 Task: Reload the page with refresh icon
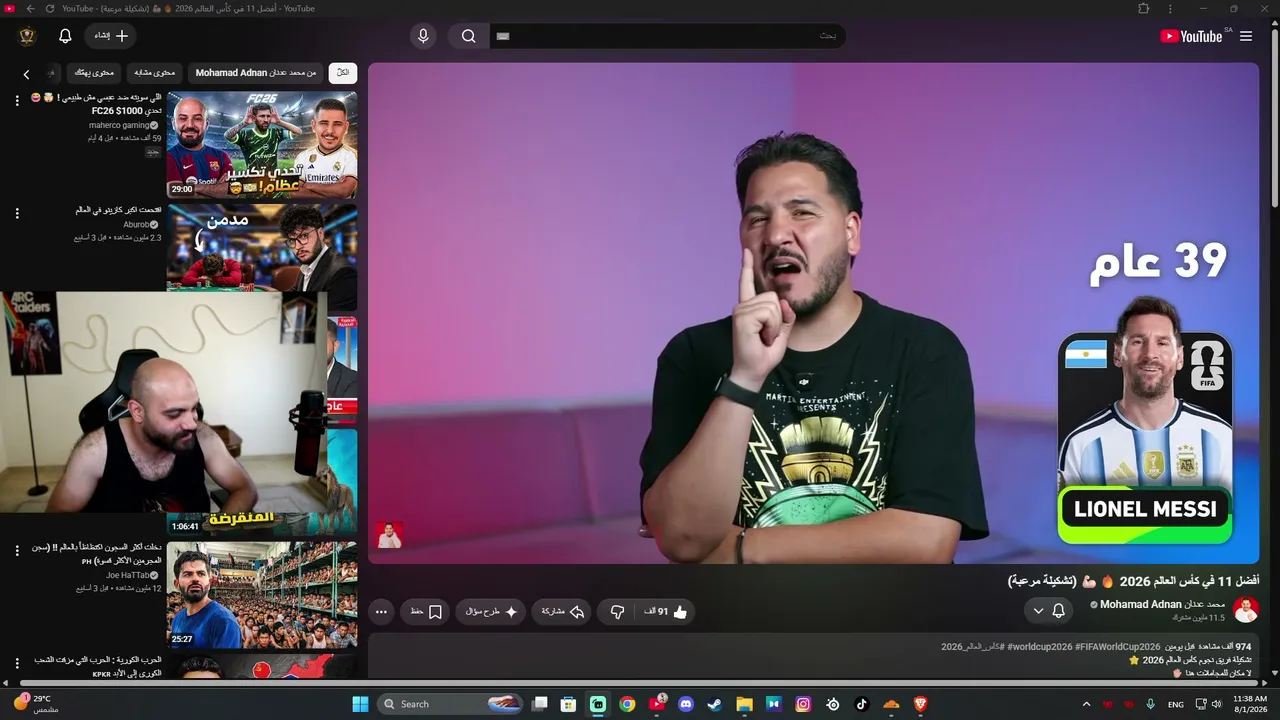[48, 8]
